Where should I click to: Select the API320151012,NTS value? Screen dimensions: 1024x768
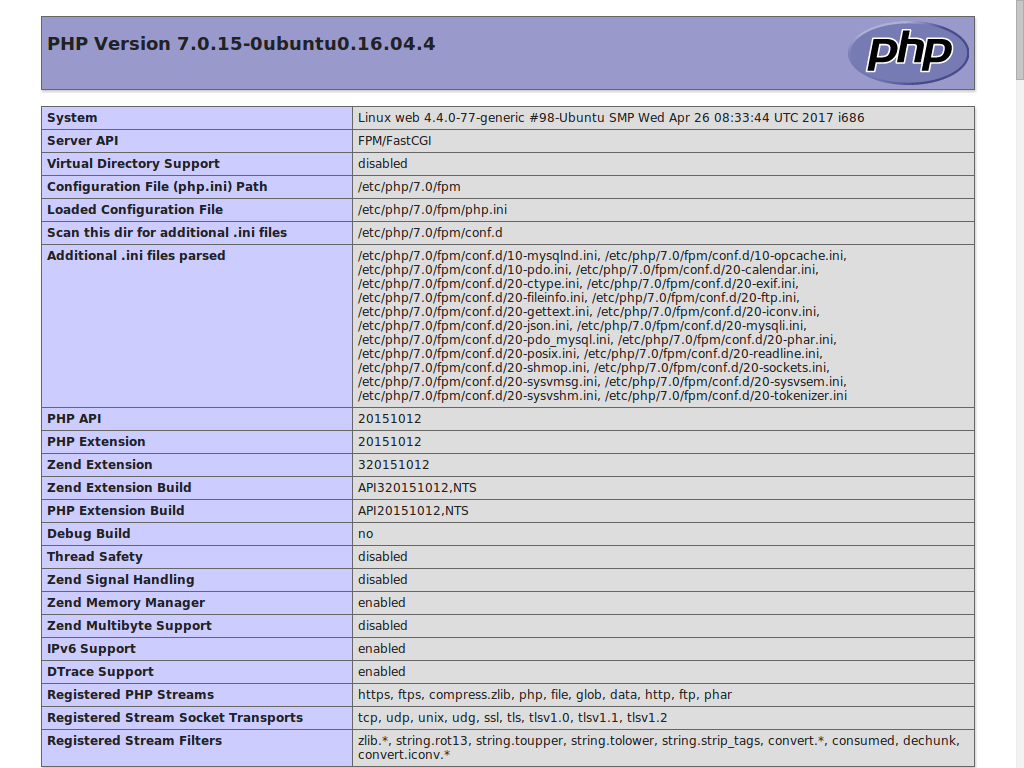click(417, 488)
